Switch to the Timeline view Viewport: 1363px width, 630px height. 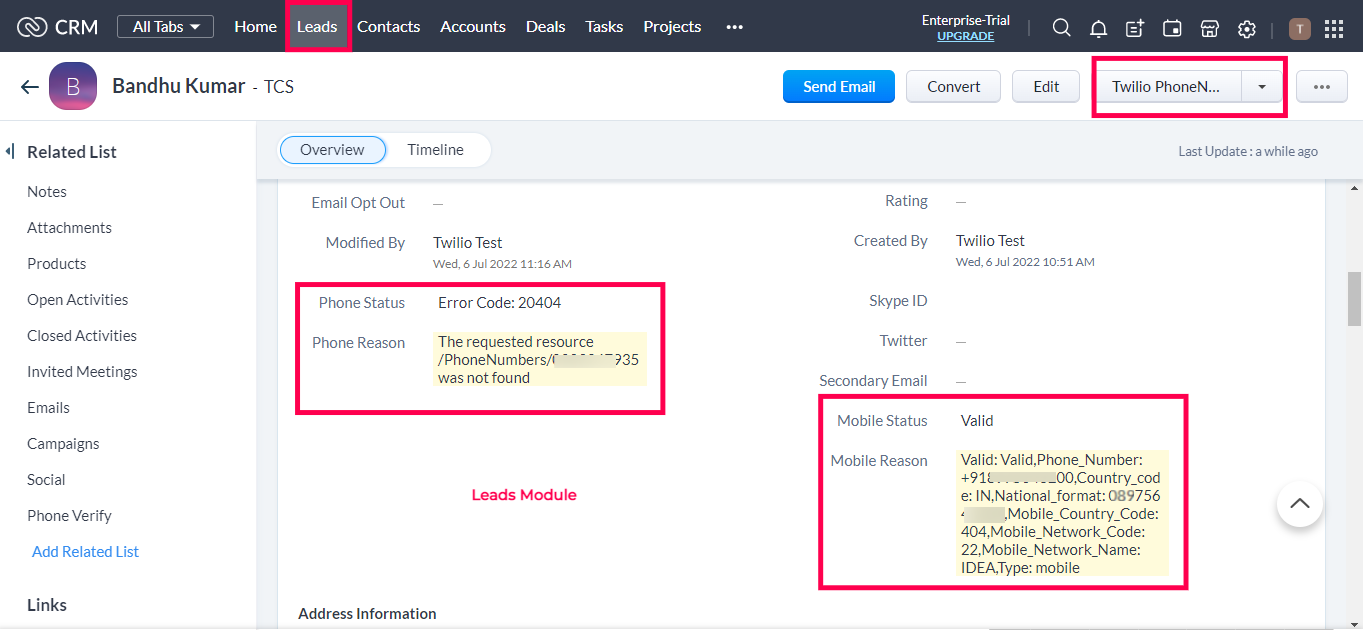(436, 150)
